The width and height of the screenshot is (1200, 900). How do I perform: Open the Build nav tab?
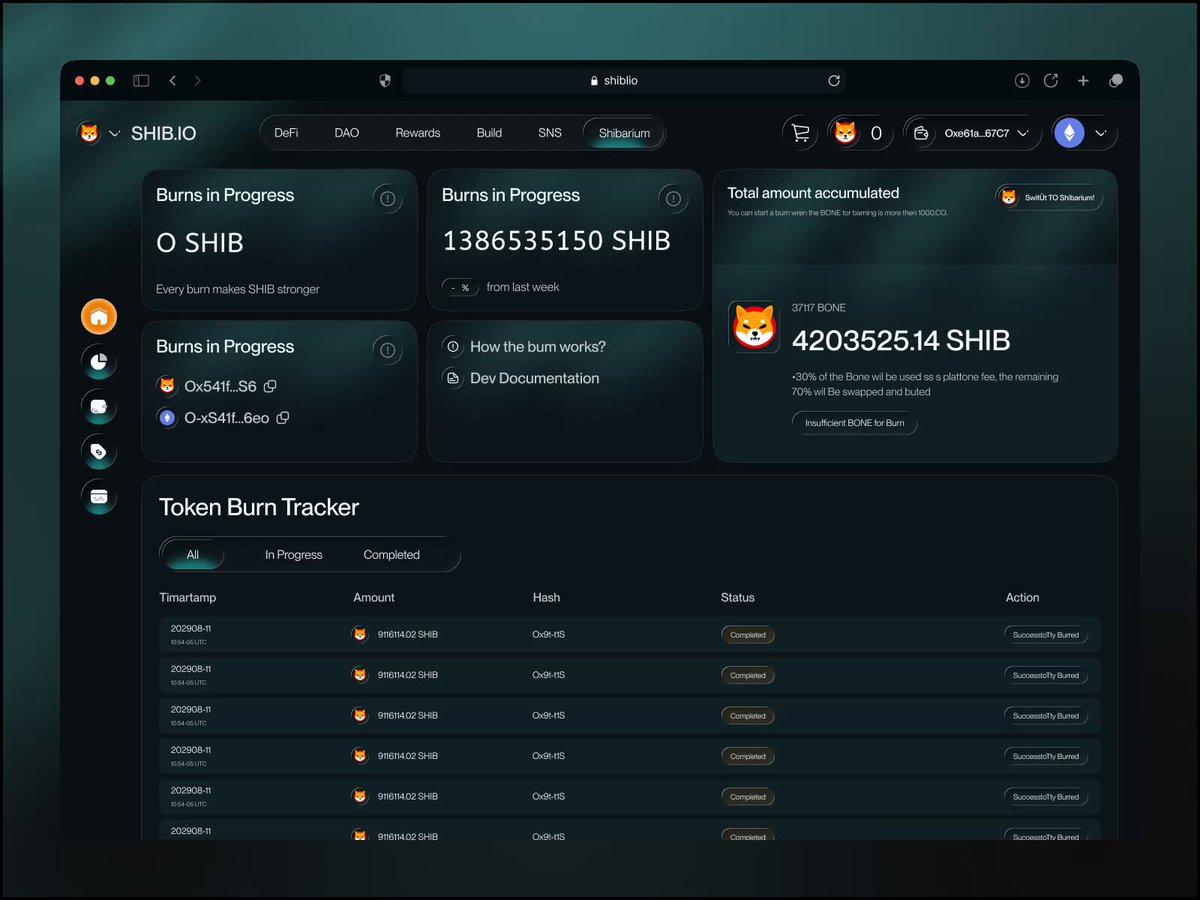pos(489,133)
